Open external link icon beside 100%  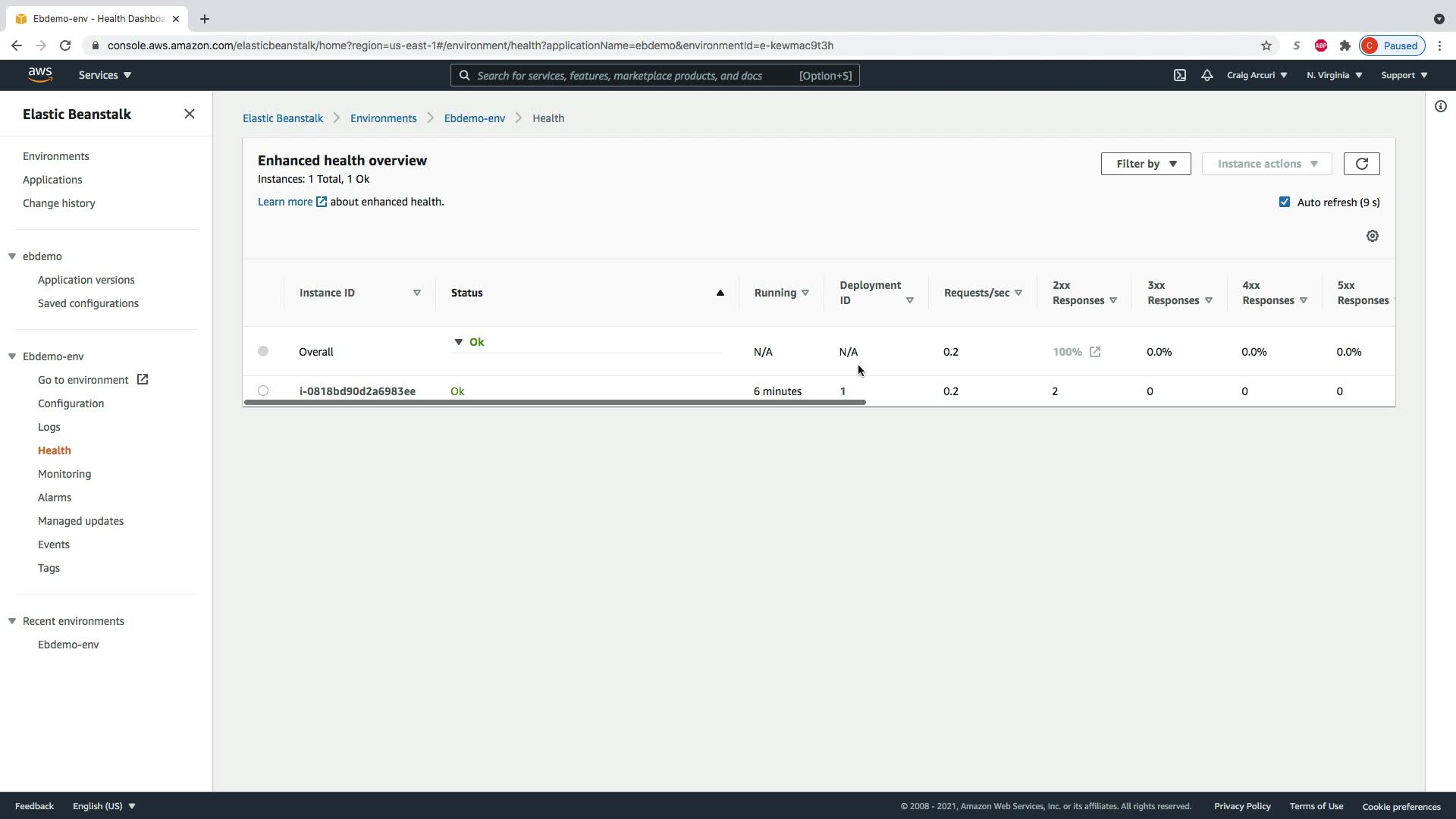1094,352
